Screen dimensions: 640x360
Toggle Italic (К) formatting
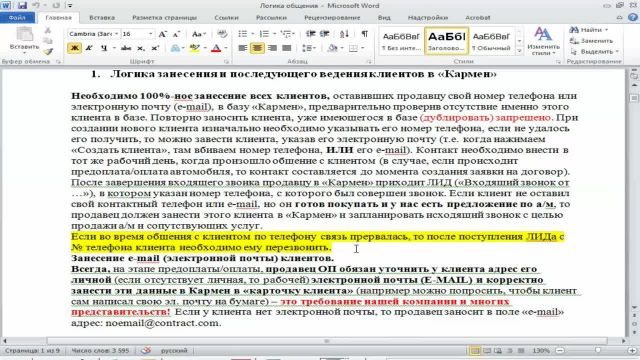pos(89,48)
